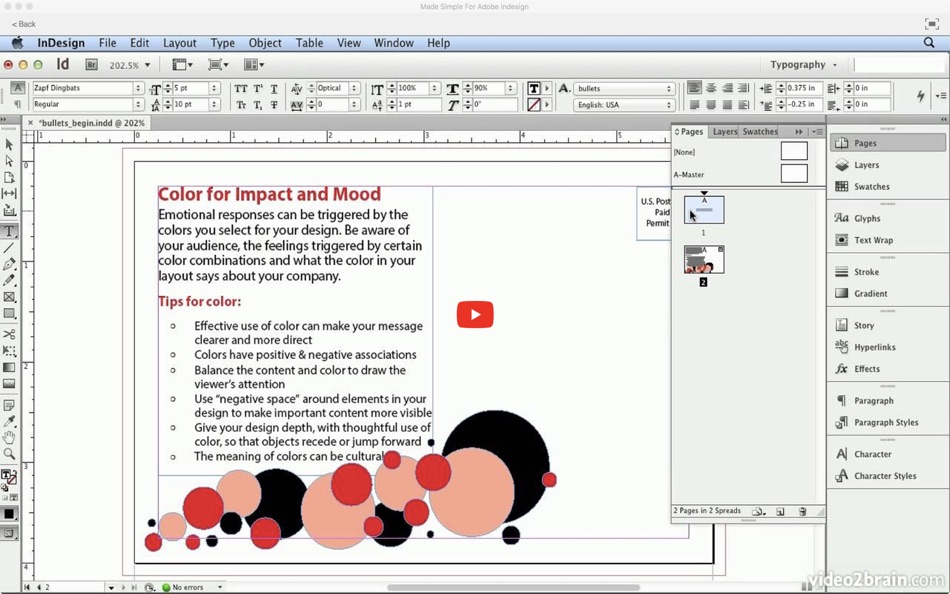The width and height of the screenshot is (950, 594).
Task: Align paragraph text left
Action: 694,88
